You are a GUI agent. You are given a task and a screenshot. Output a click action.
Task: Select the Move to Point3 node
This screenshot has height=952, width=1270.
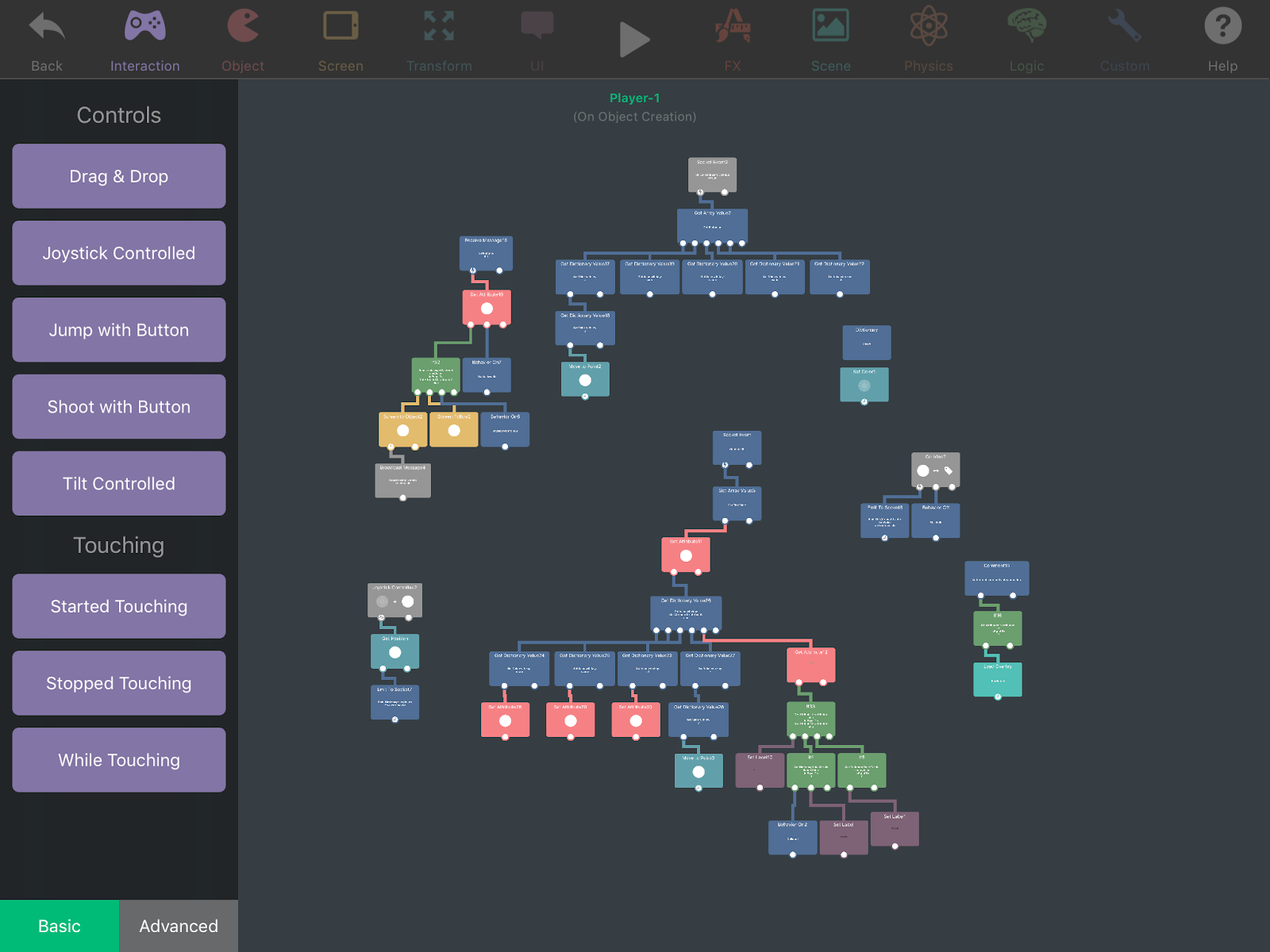tap(698, 771)
